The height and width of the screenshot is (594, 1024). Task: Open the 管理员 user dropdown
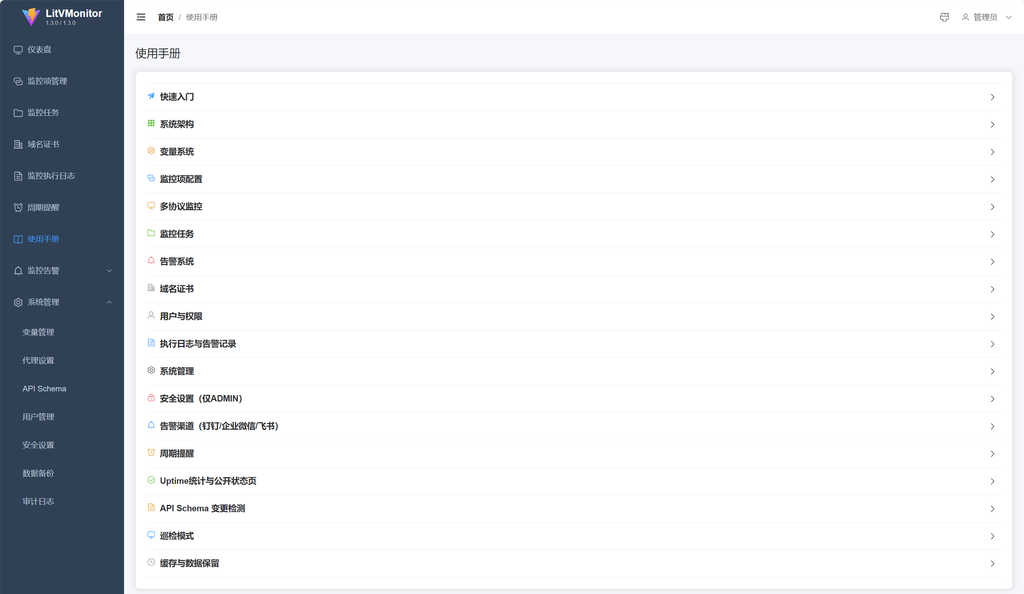coord(986,17)
